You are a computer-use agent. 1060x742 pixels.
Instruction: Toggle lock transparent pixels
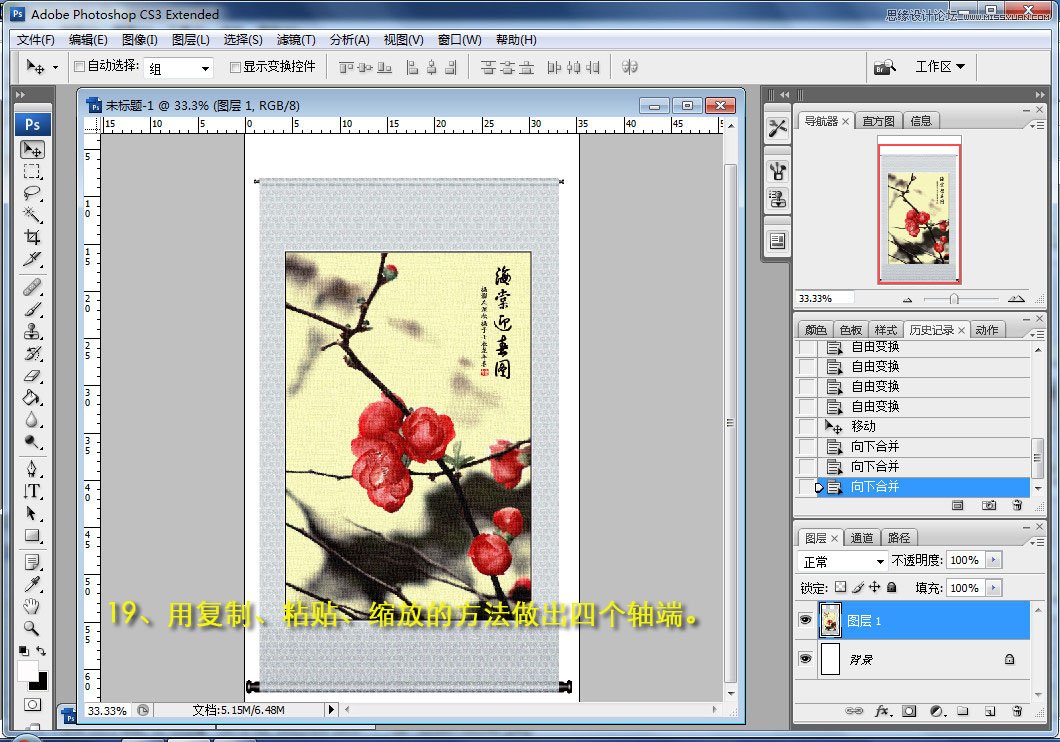[x=840, y=587]
